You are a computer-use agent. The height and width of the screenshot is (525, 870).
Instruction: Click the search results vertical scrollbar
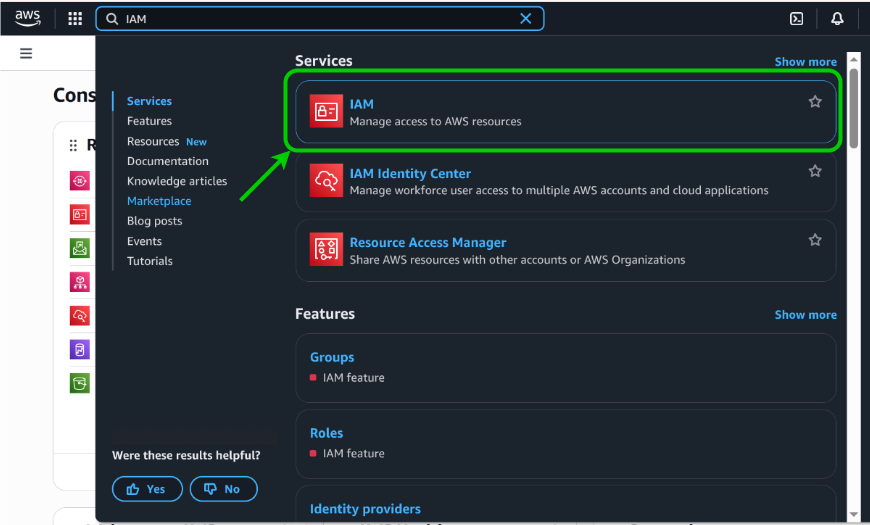click(x=853, y=108)
